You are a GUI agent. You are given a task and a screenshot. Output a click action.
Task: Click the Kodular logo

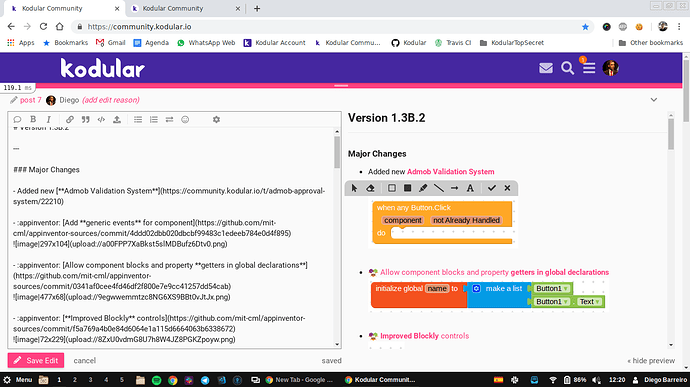103,68
